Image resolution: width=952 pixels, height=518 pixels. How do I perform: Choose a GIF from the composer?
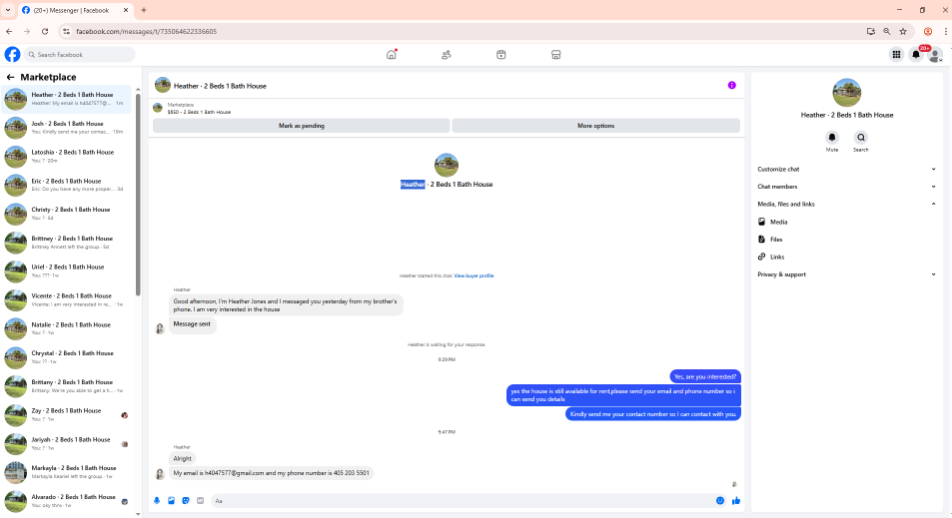[x=200, y=500]
